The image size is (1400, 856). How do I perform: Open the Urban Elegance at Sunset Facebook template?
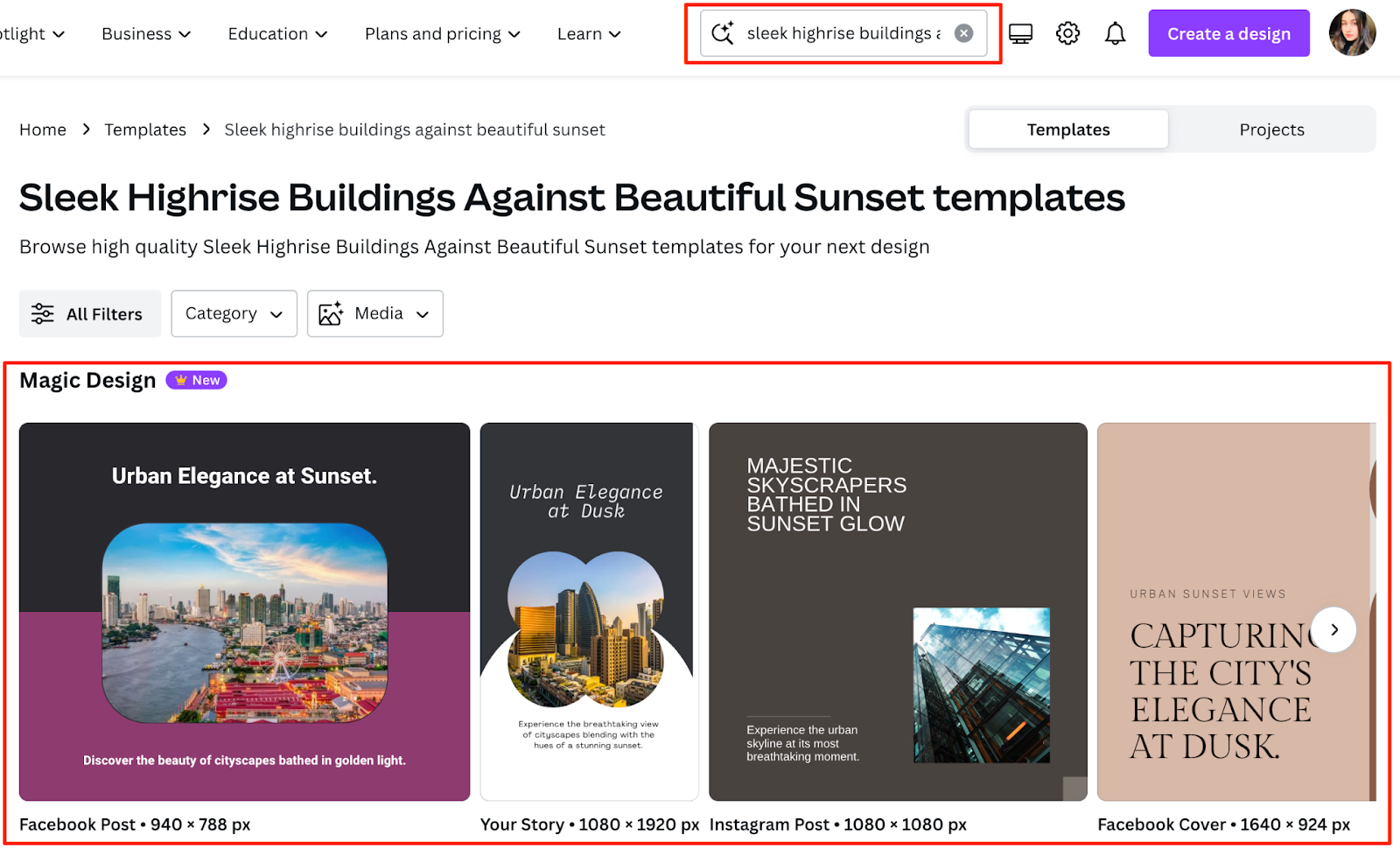(244, 611)
